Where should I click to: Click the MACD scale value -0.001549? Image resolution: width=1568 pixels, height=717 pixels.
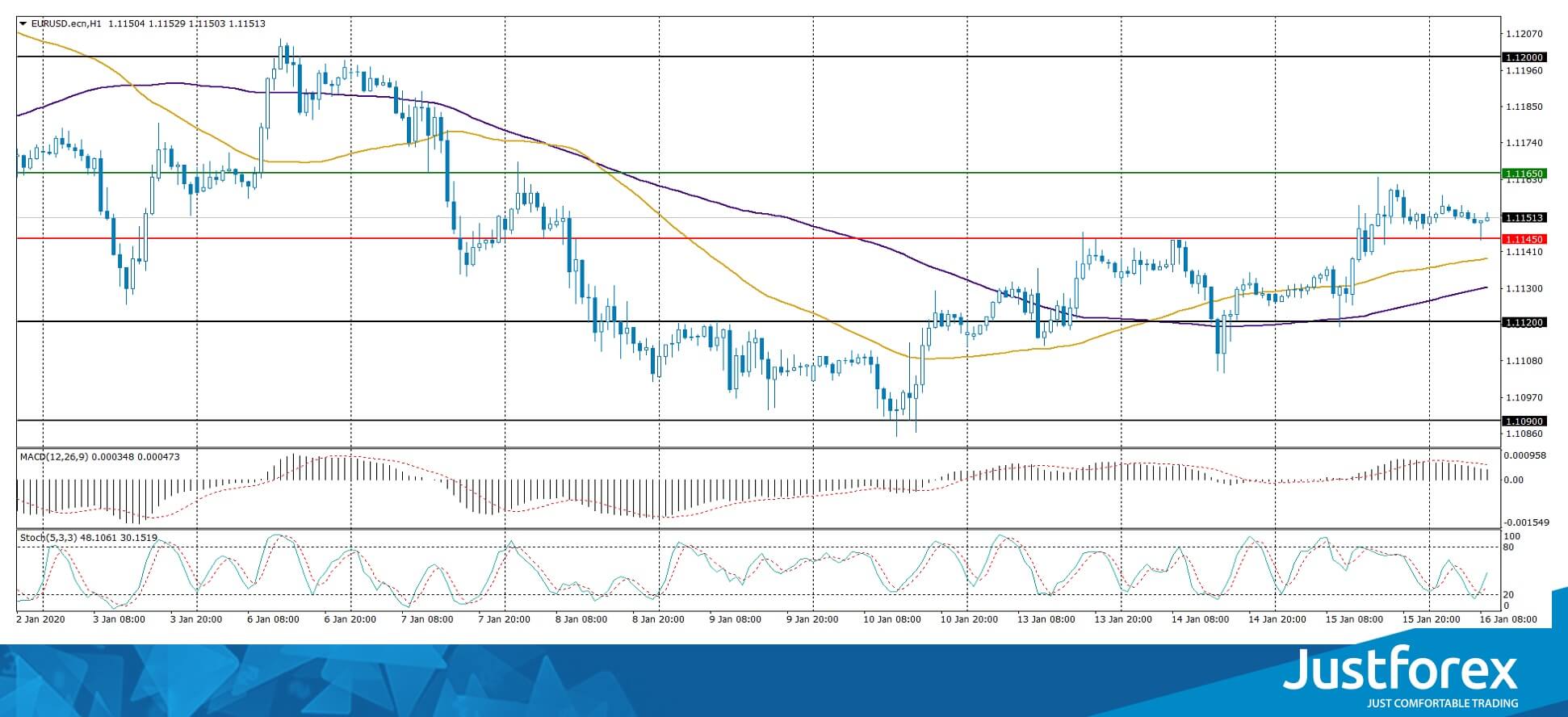[1528, 522]
